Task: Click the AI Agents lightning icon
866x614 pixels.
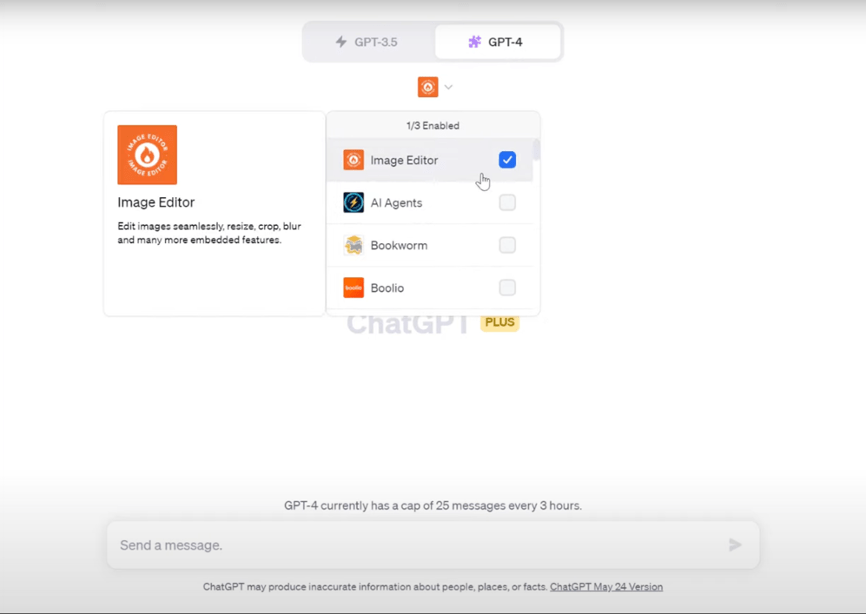Action: (353, 203)
